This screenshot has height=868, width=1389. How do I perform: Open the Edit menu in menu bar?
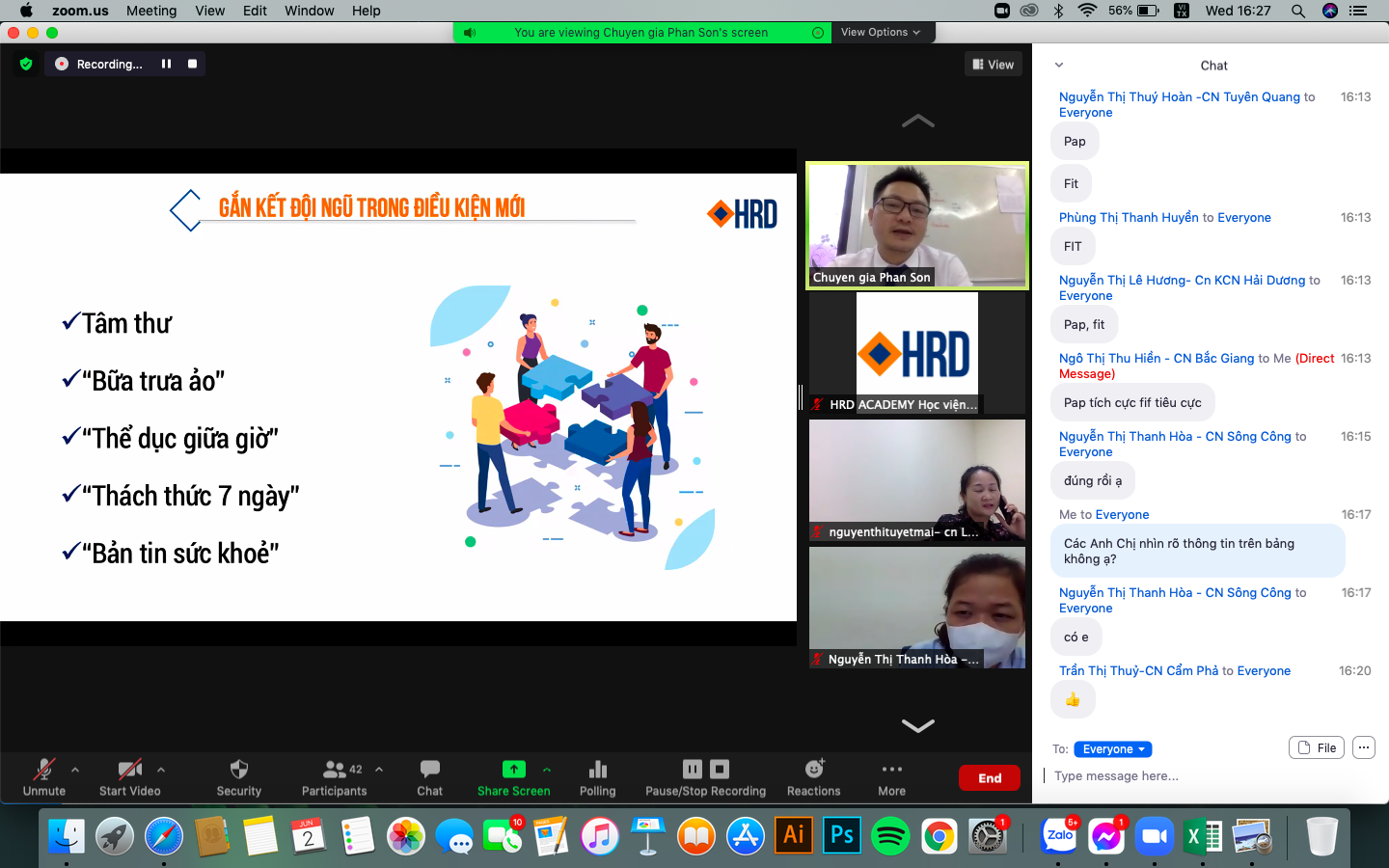[x=256, y=11]
